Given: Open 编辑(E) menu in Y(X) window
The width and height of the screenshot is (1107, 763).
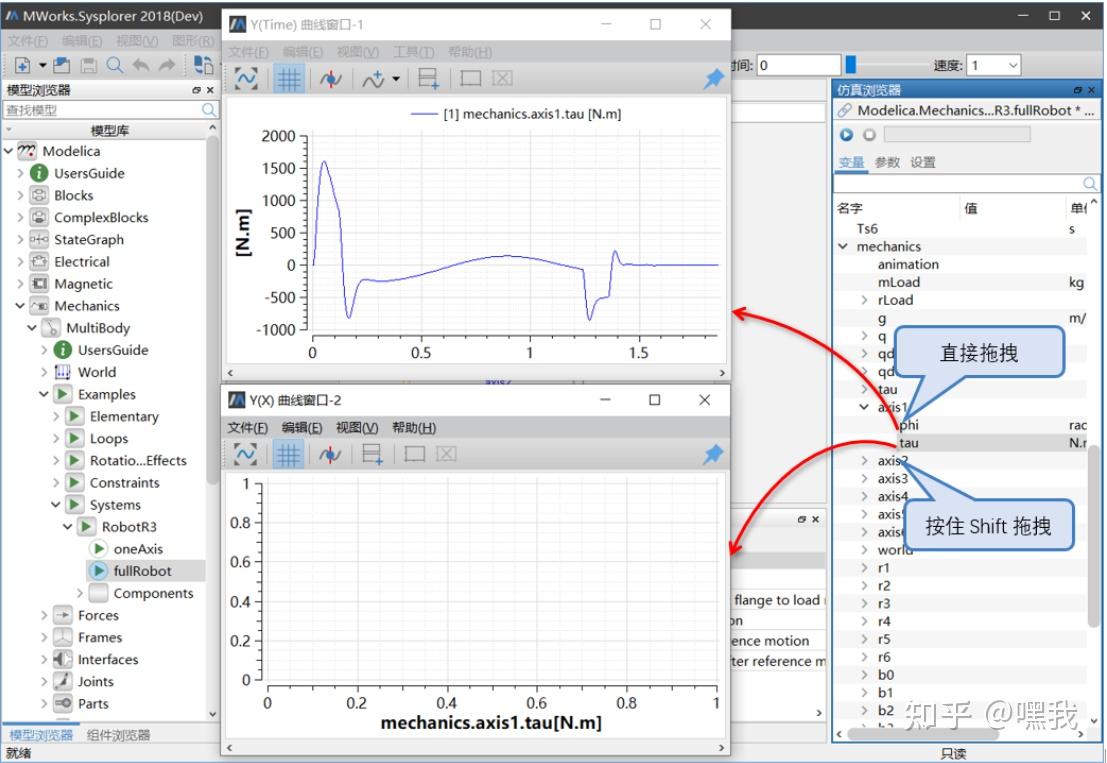Looking at the screenshot, I should tap(301, 428).
